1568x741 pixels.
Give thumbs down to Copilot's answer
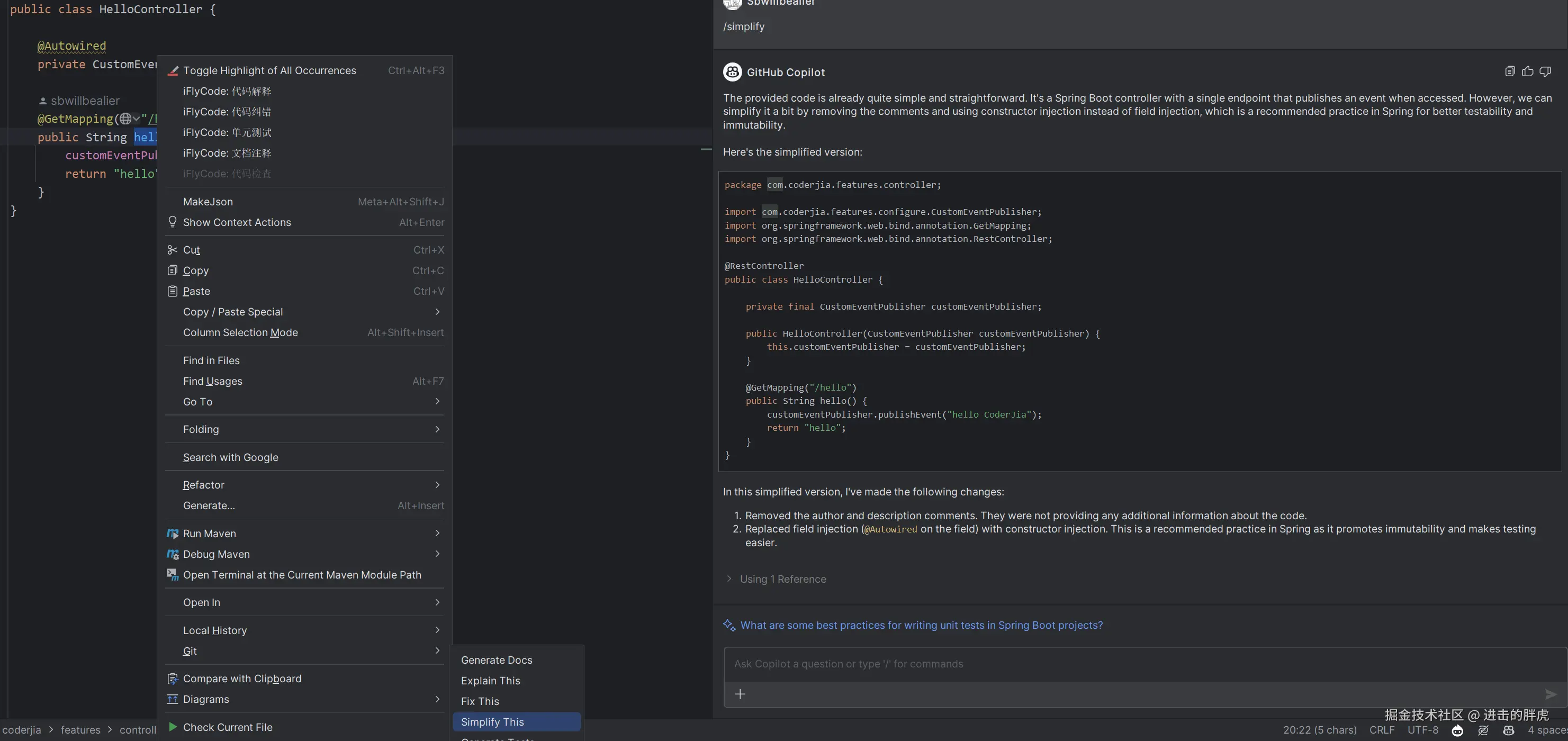(1545, 72)
